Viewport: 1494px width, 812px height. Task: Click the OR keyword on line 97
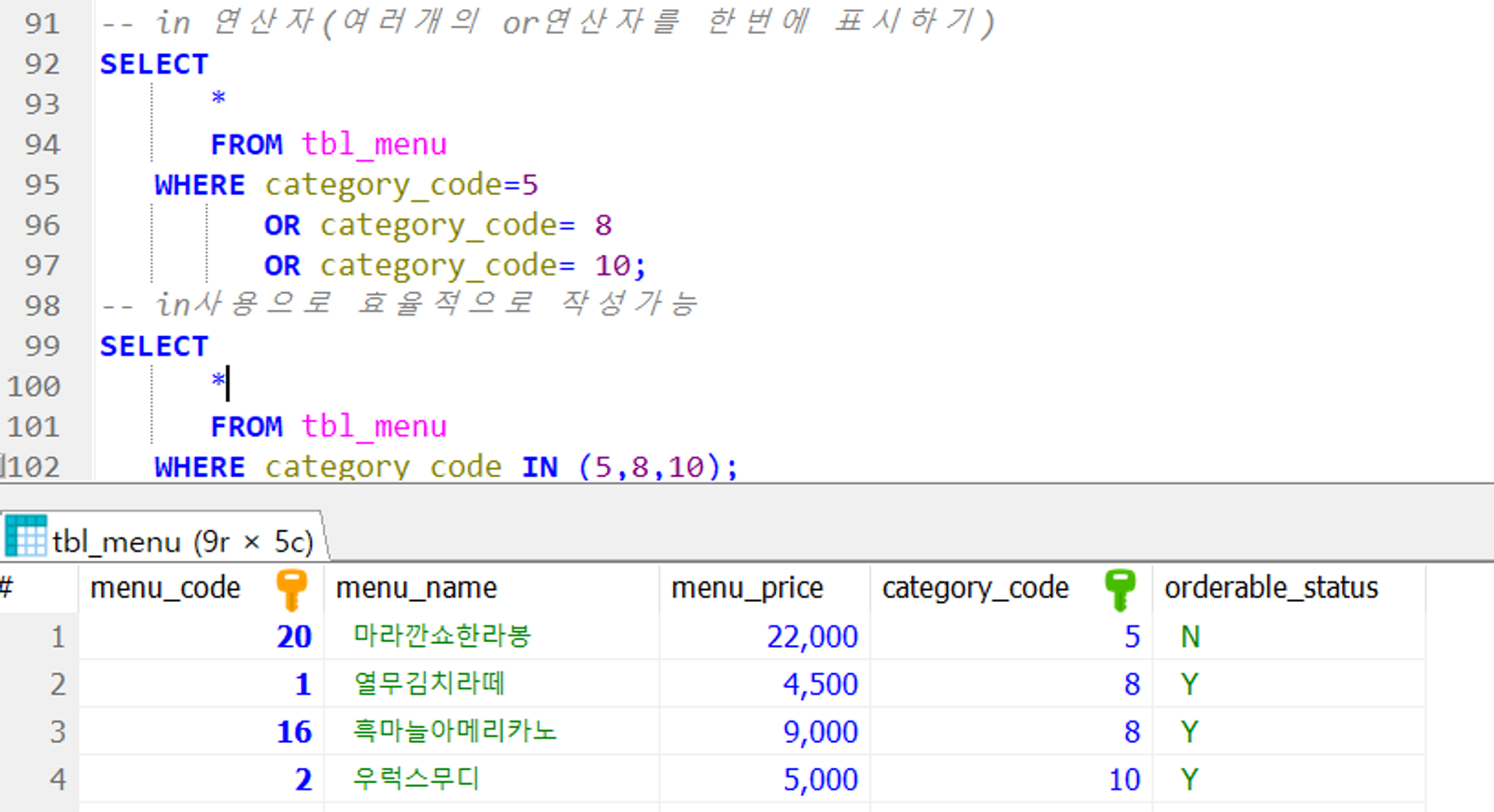pos(282,266)
